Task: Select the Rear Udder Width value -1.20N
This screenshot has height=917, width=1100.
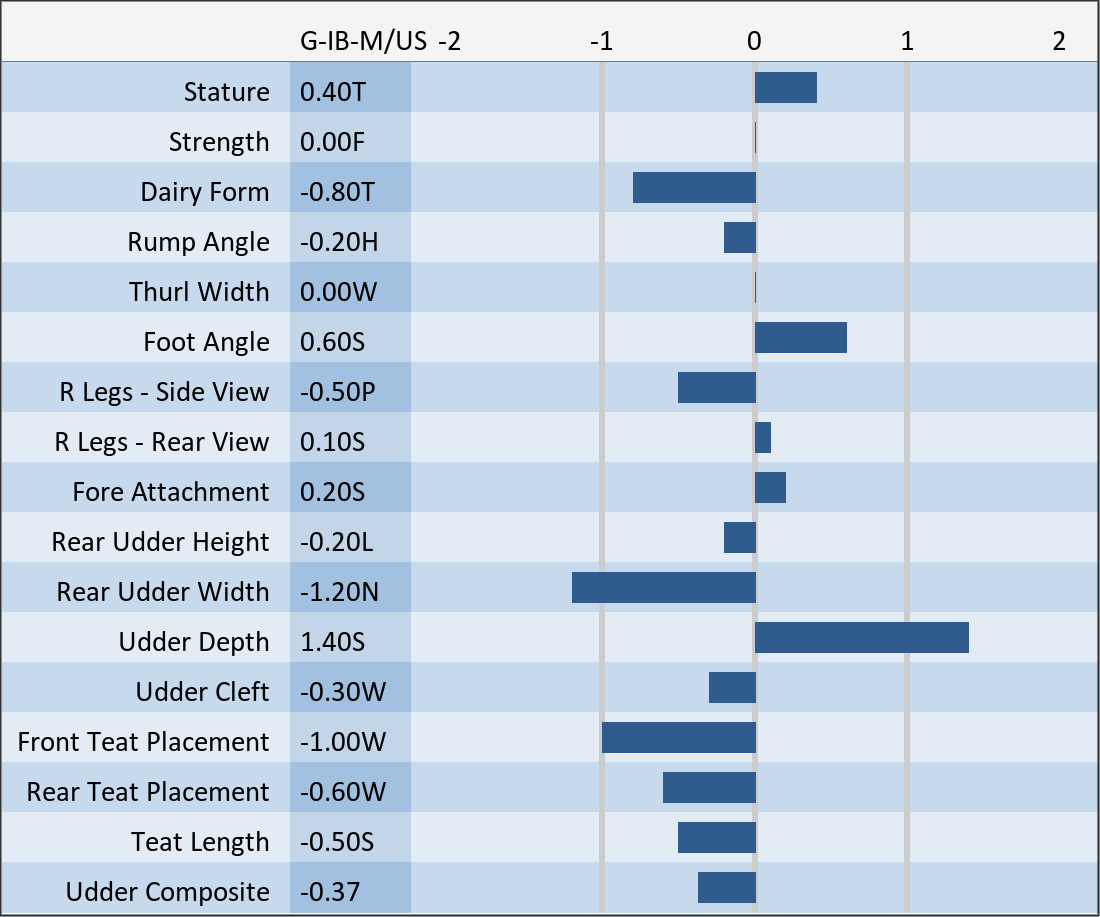Action: tap(339, 592)
